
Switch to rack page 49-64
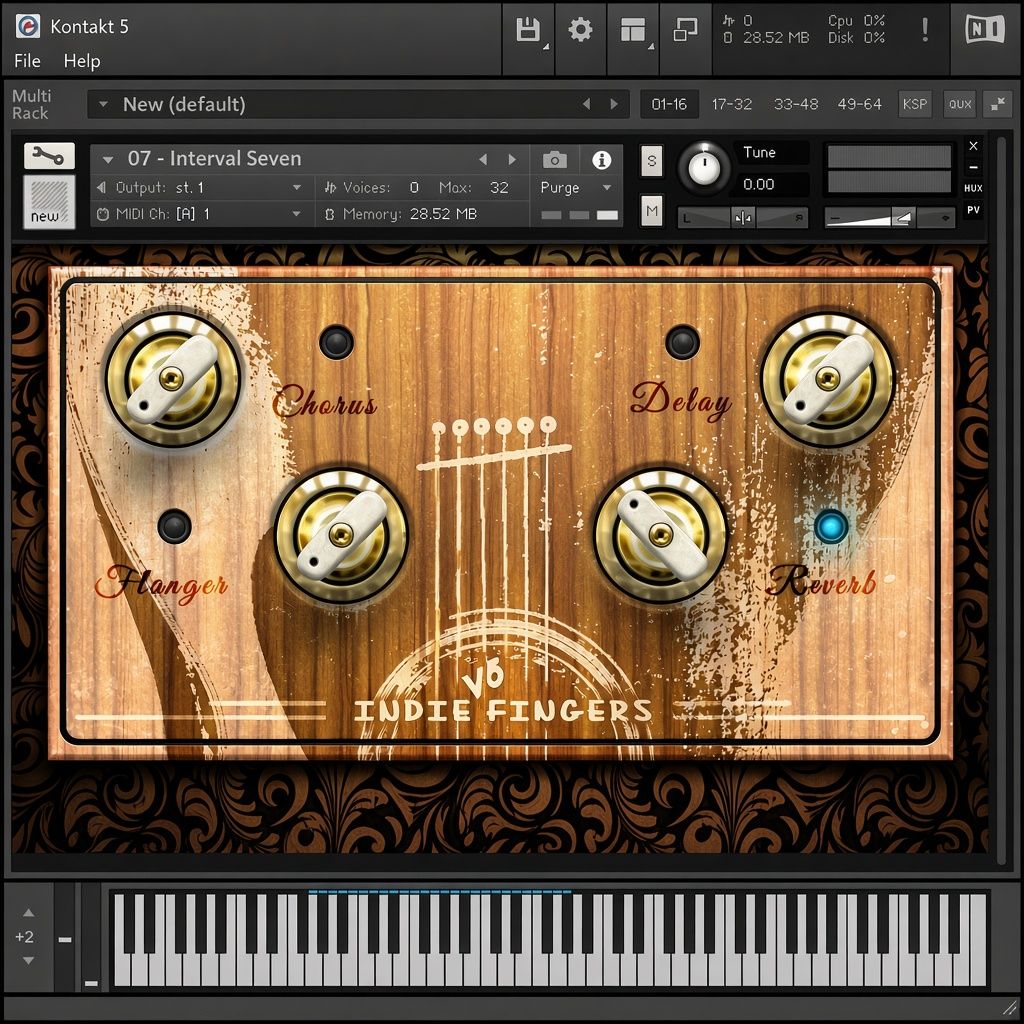click(x=859, y=104)
